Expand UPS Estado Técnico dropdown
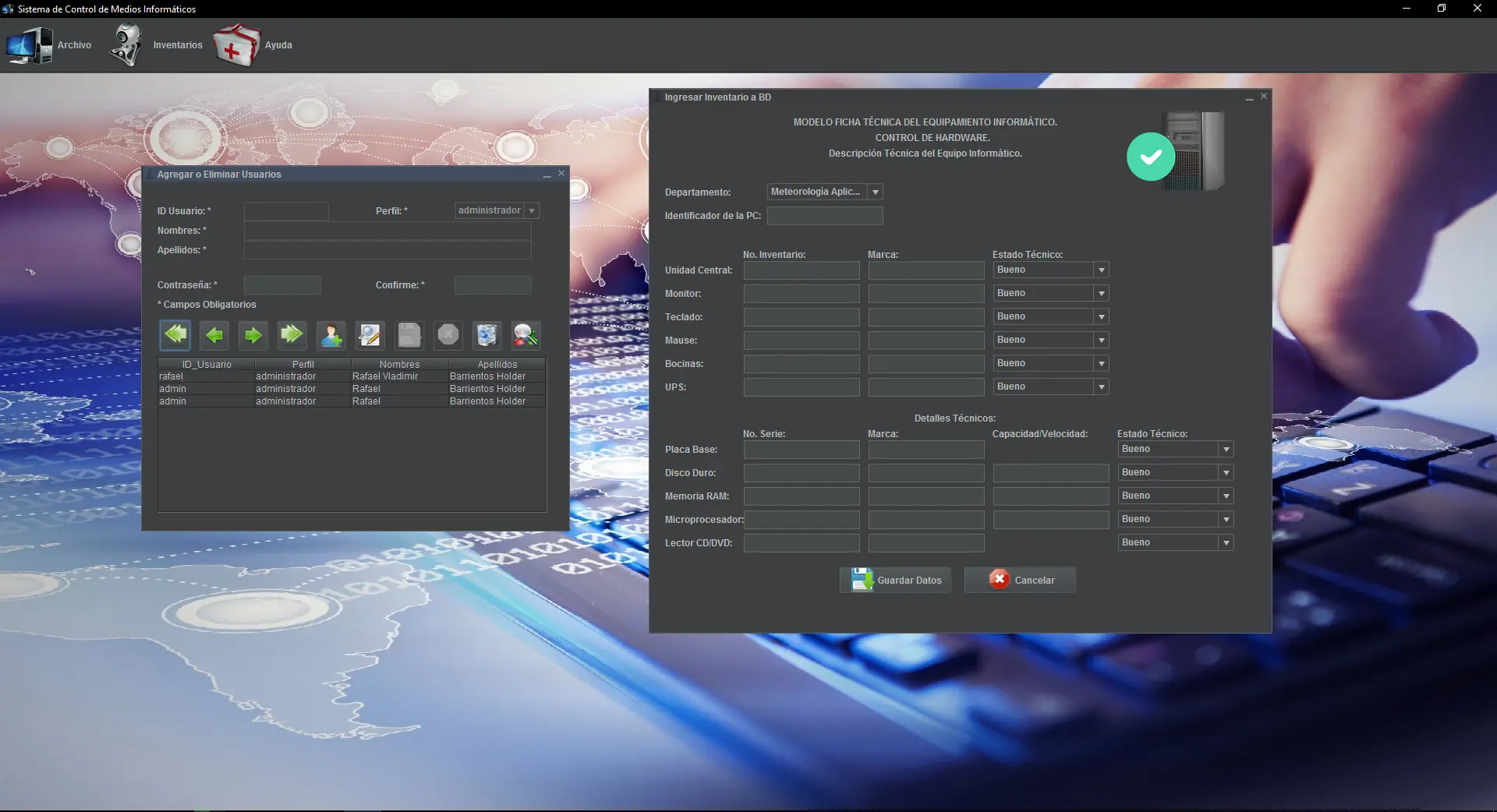Image resolution: width=1497 pixels, height=812 pixels. click(1102, 387)
